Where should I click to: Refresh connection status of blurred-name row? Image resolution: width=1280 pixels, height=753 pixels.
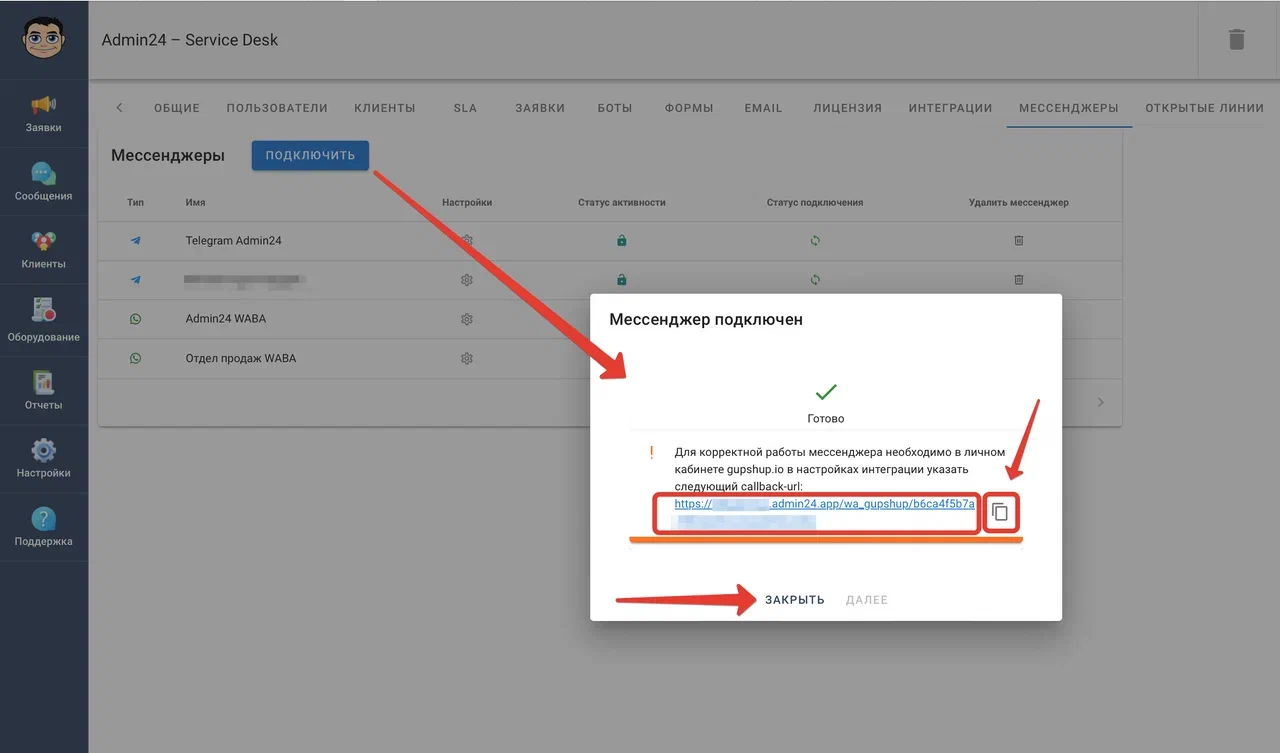pyautogui.click(x=815, y=280)
